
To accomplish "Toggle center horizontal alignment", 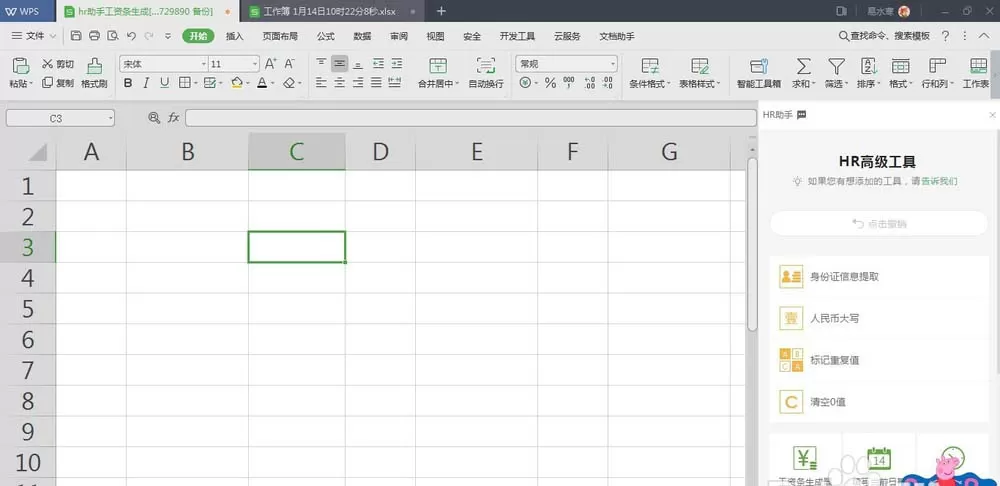I will [x=340, y=82].
